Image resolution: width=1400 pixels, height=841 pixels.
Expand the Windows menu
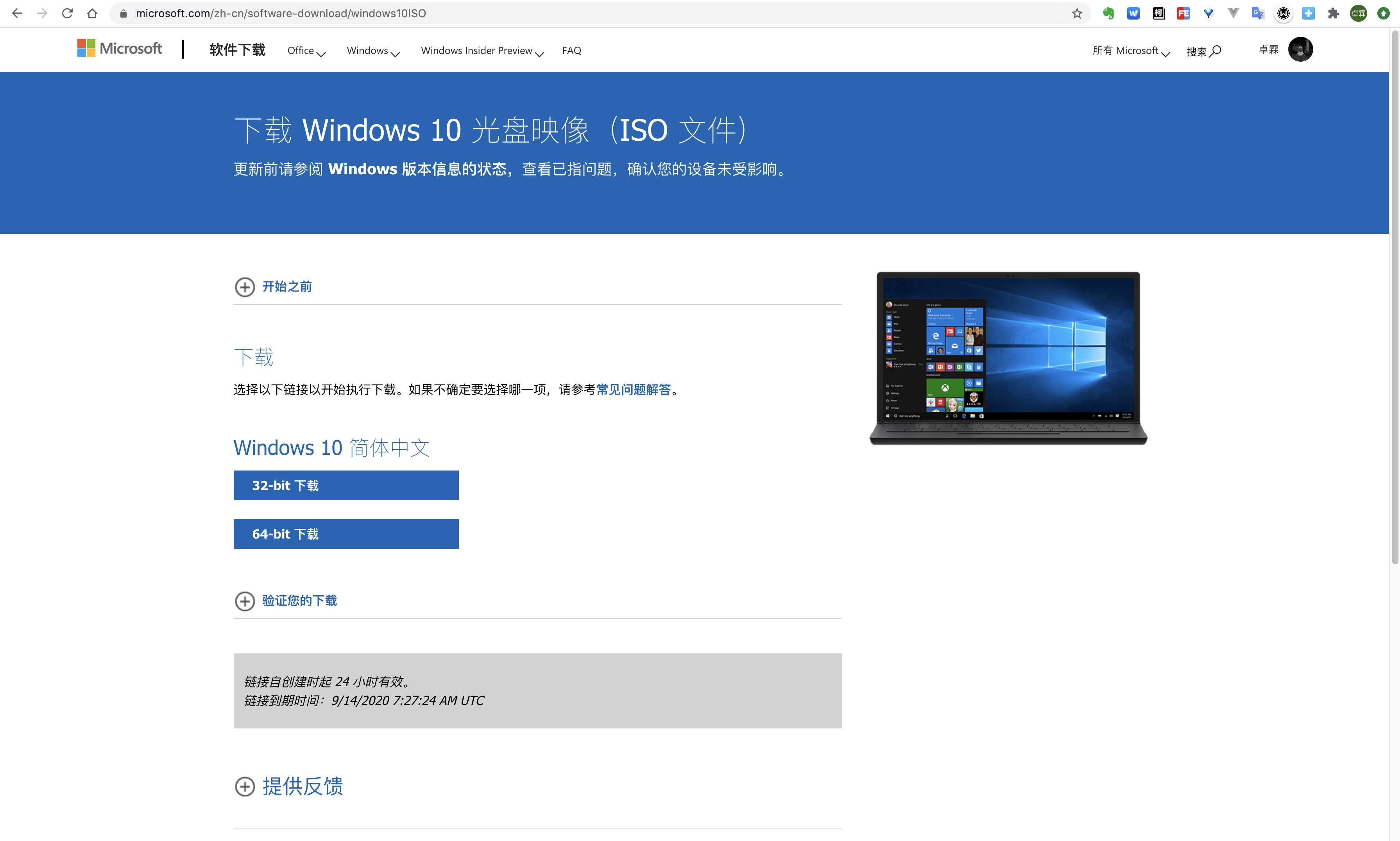[373, 51]
